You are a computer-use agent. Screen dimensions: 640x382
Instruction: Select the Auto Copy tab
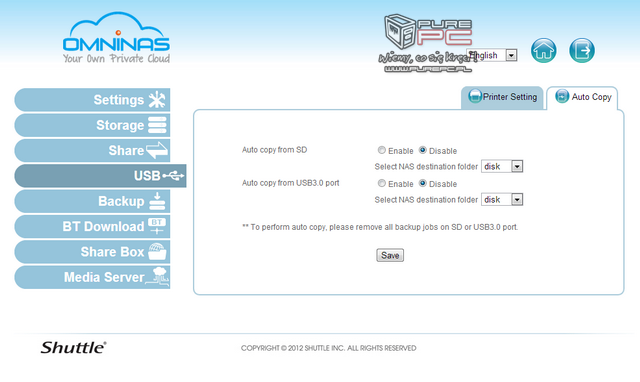point(582,97)
